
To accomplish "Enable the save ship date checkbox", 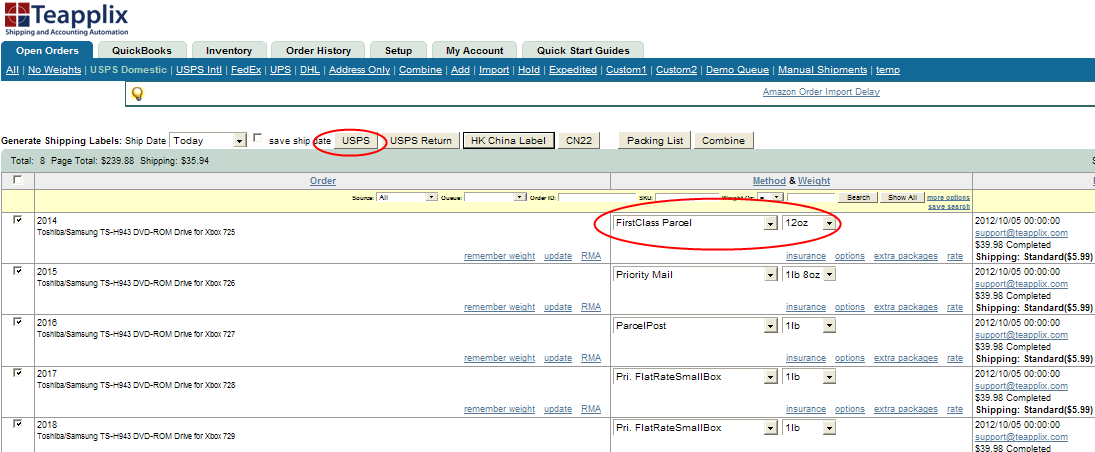I will point(258,138).
